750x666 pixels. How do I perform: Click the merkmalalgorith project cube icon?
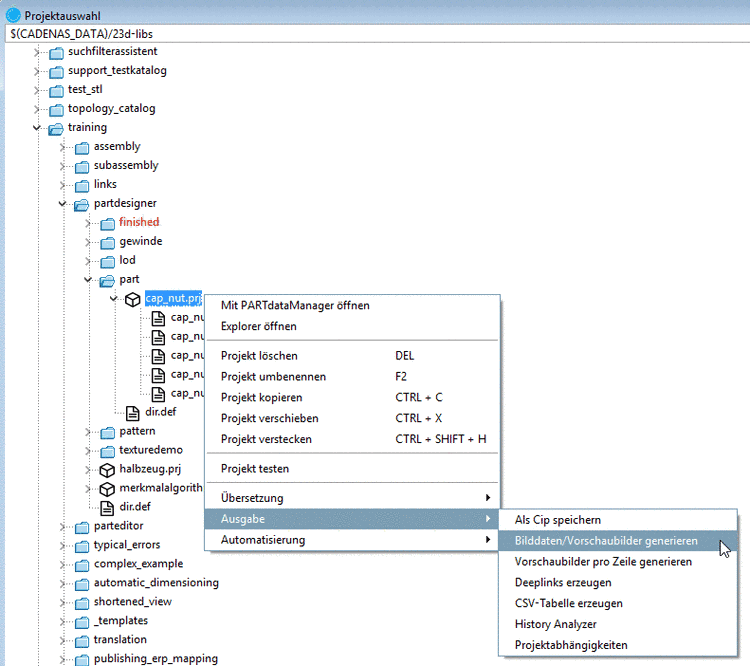click(x=107, y=488)
